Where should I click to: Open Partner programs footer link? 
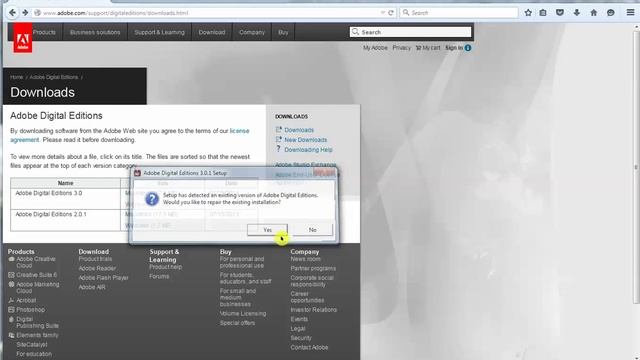click(313, 268)
